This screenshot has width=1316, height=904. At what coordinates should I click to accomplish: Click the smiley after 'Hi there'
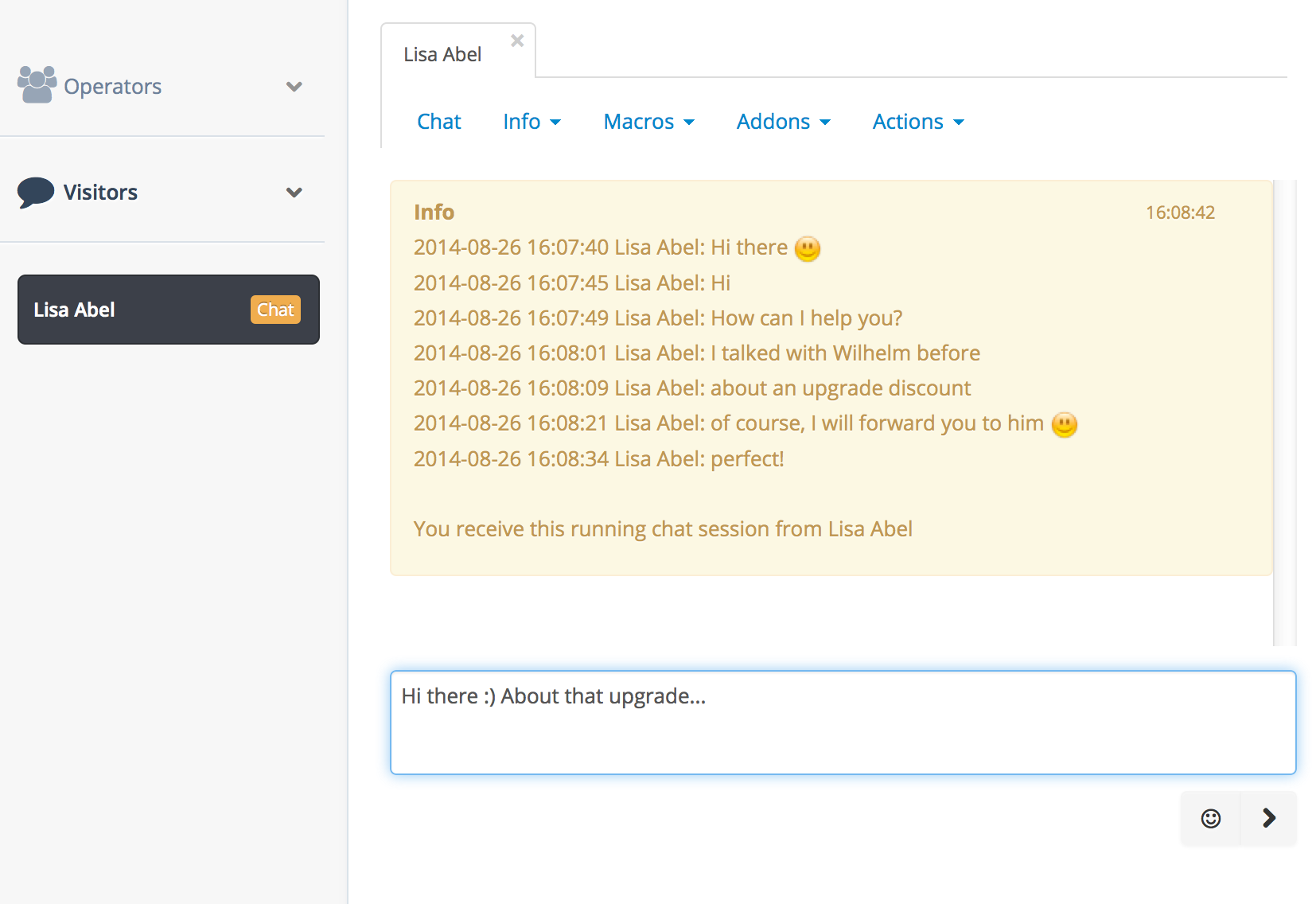coord(808,248)
